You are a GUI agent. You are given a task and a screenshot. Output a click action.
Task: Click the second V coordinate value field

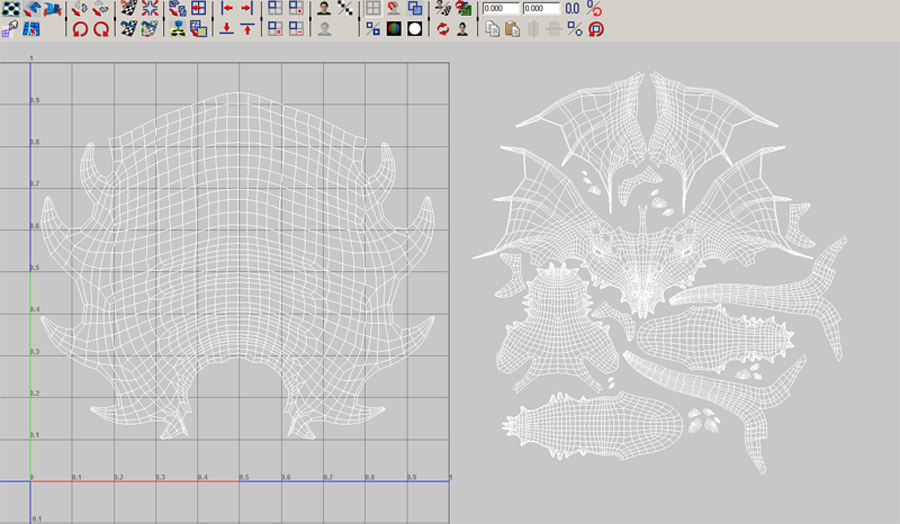click(x=541, y=9)
